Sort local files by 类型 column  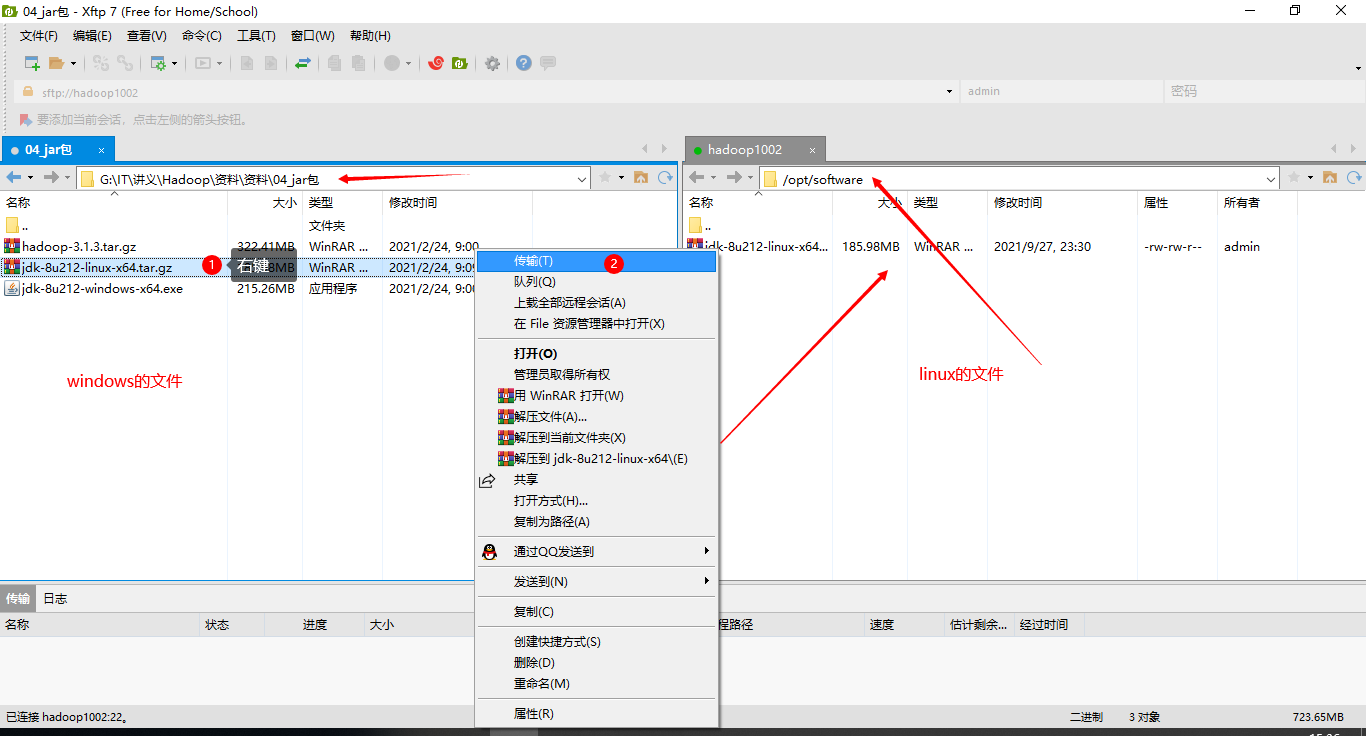coord(342,203)
